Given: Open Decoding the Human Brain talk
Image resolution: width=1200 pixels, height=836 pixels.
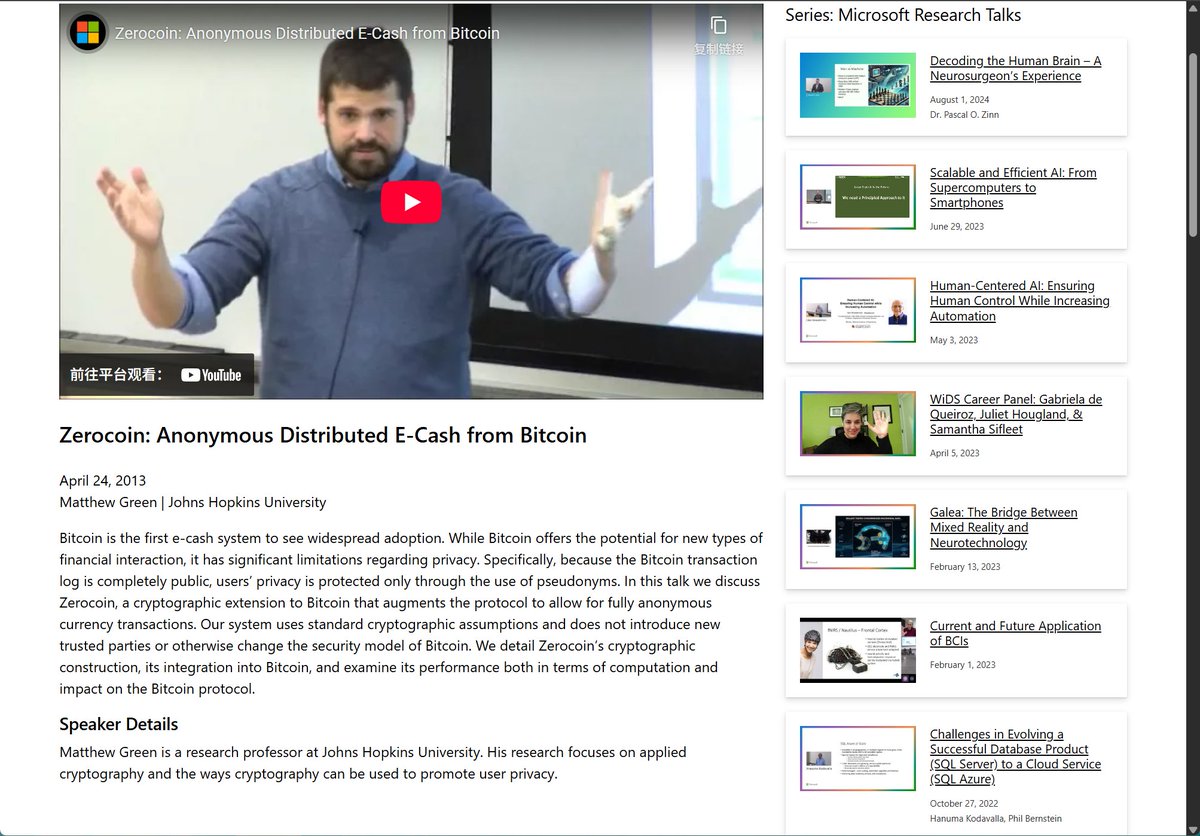Looking at the screenshot, I should click(x=1015, y=68).
